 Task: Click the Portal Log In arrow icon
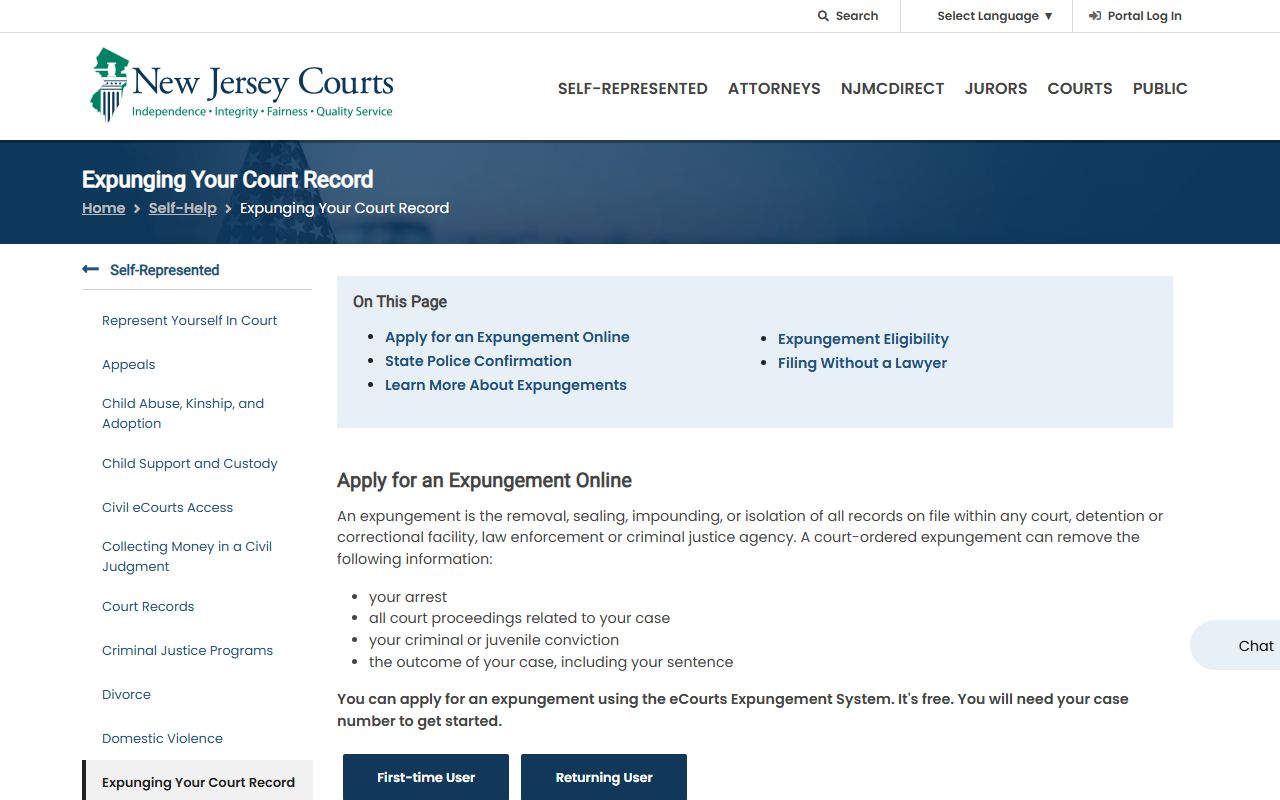(x=1095, y=16)
